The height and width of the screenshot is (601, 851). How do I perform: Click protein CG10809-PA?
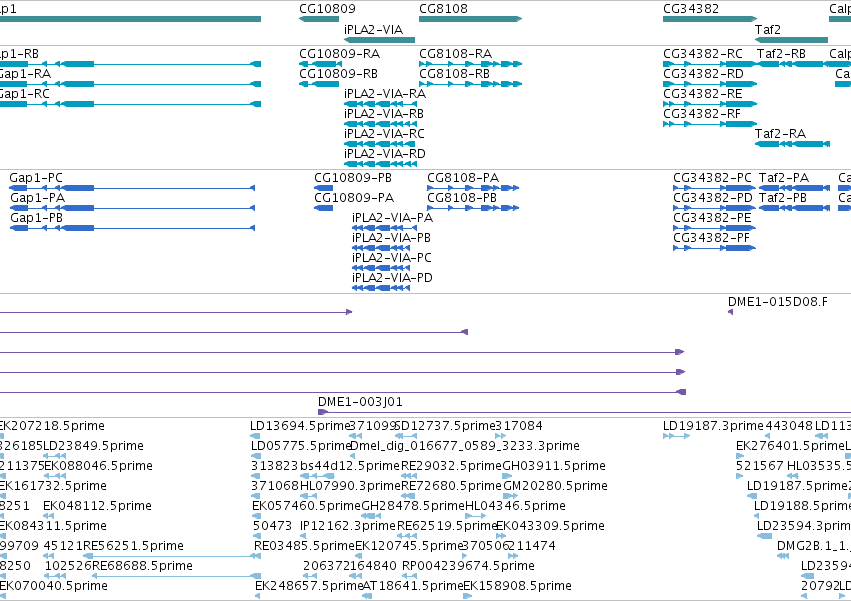coord(354,198)
